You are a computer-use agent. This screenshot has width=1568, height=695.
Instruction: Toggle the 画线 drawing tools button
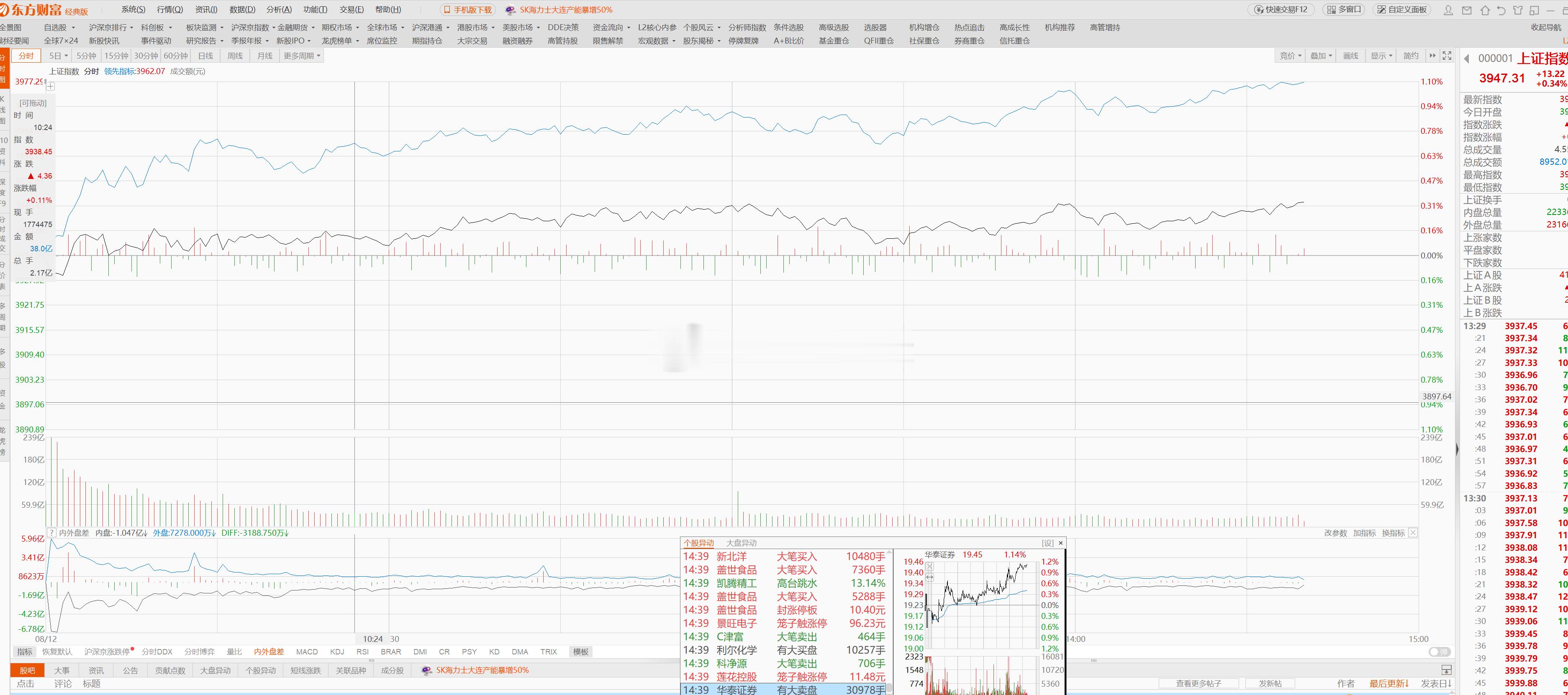click(1351, 56)
